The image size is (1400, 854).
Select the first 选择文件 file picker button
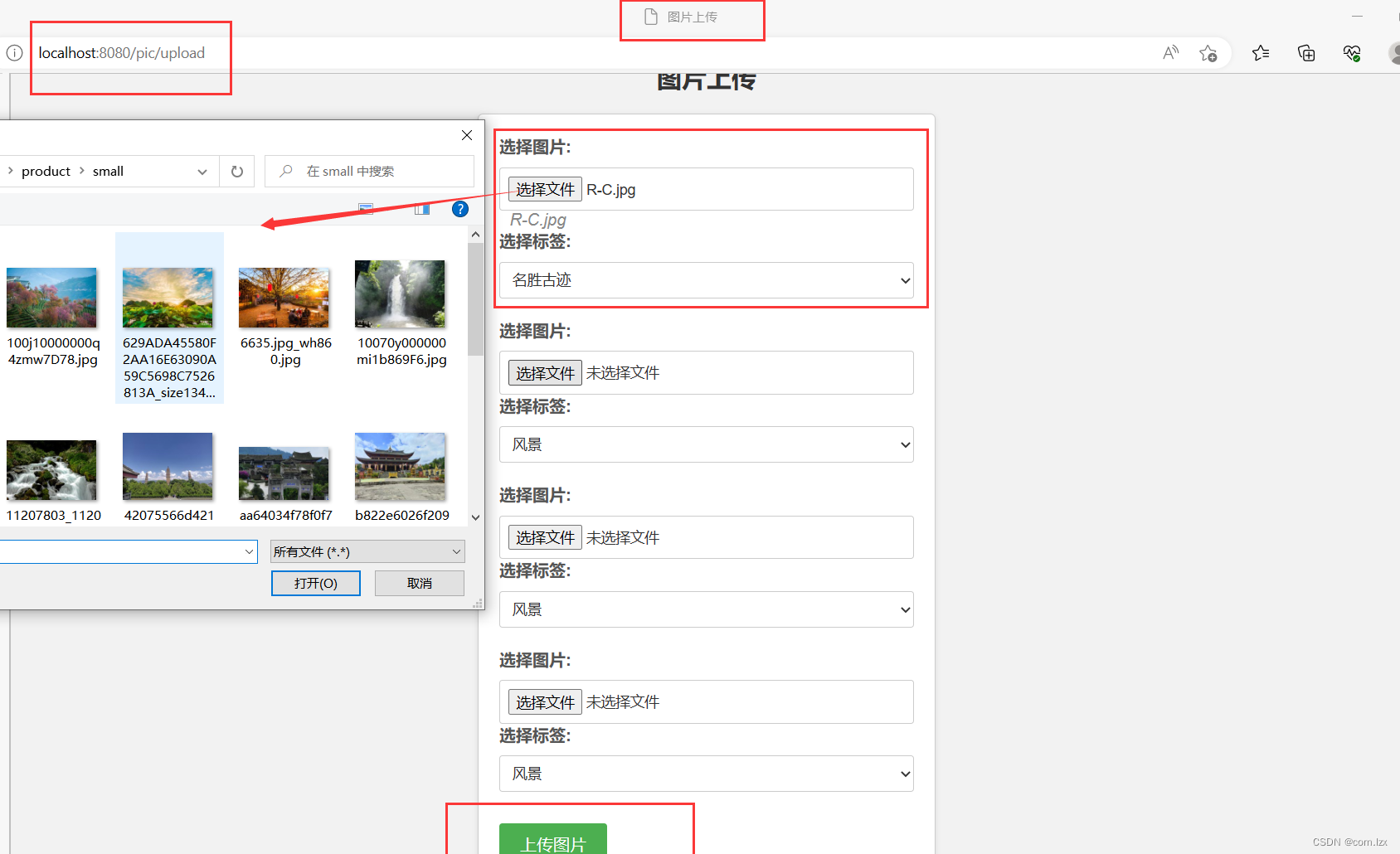coord(544,189)
